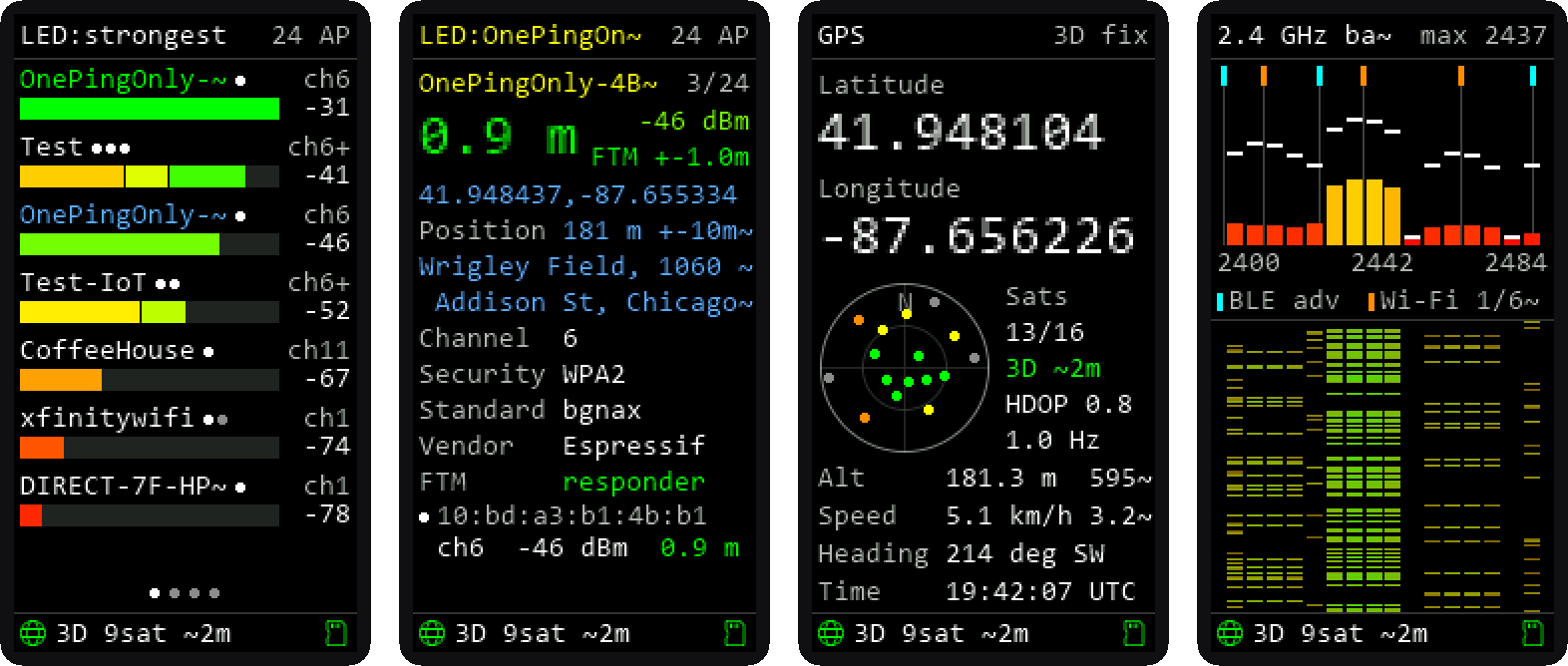
Task: Click the Heading 214 deg SW row
Action: click(962, 553)
